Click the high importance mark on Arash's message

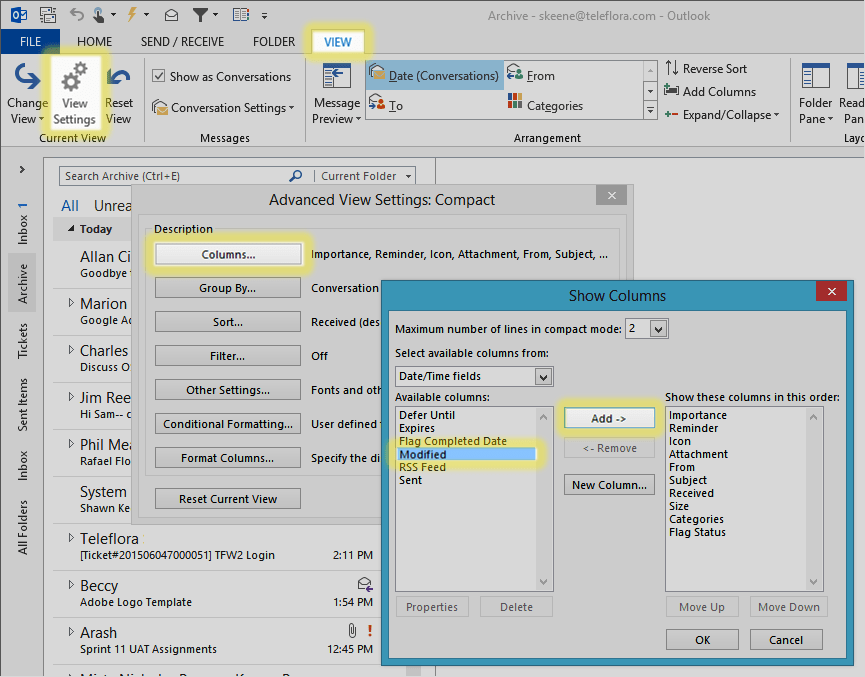[x=370, y=630]
